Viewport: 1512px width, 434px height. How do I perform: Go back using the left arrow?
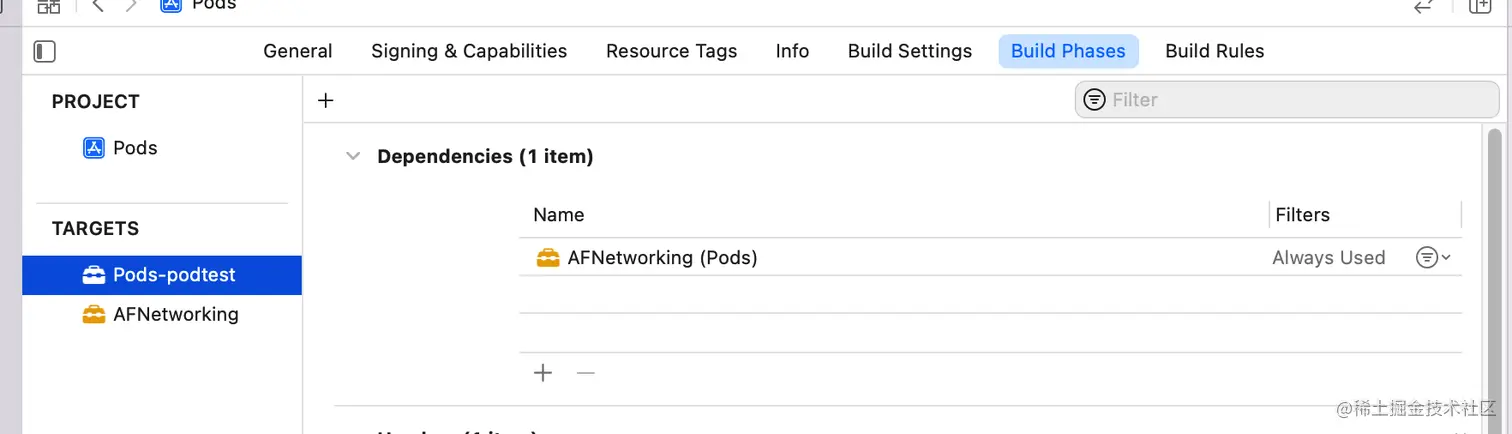pyautogui.click(x=98, y=5)
